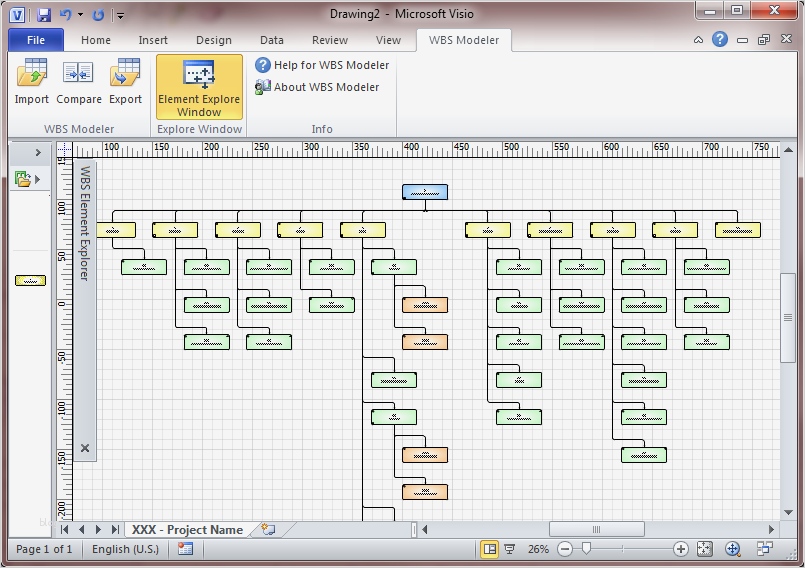Click the blue Help question icon

point(720,39)
